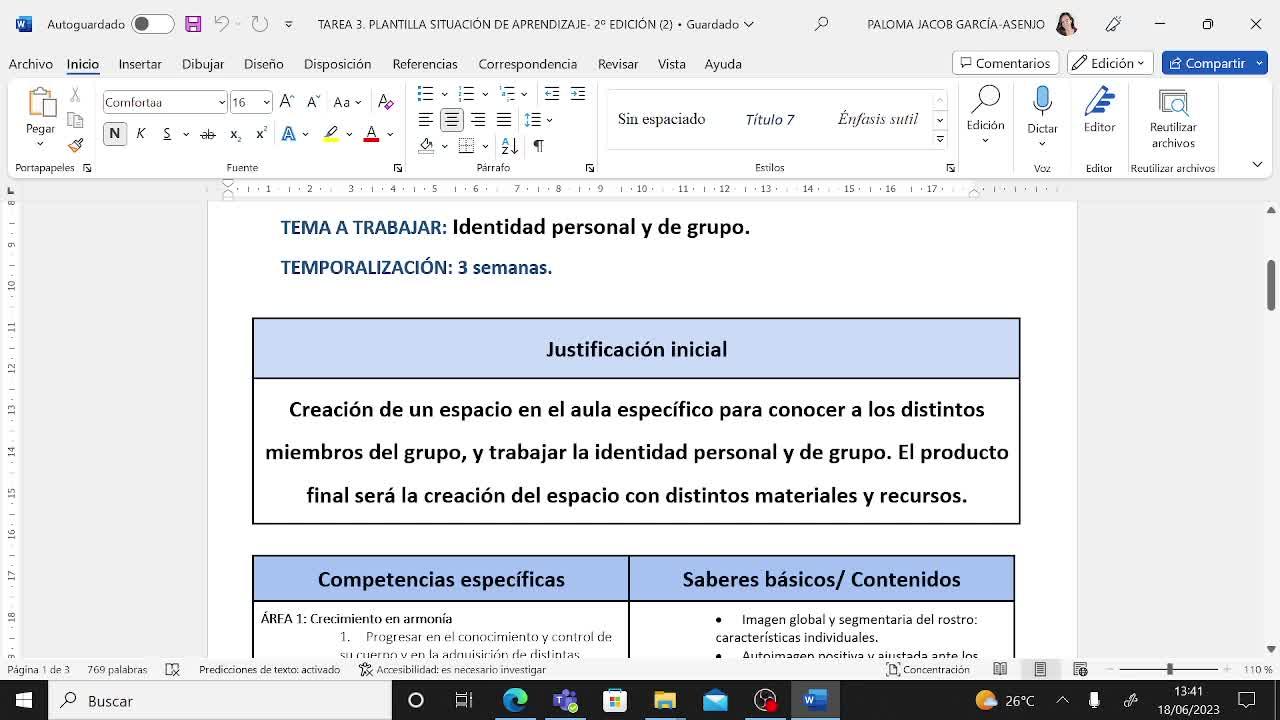Click the Compartir button
The height and width of the screenshot is (720, 1280).
point(1213,63)
